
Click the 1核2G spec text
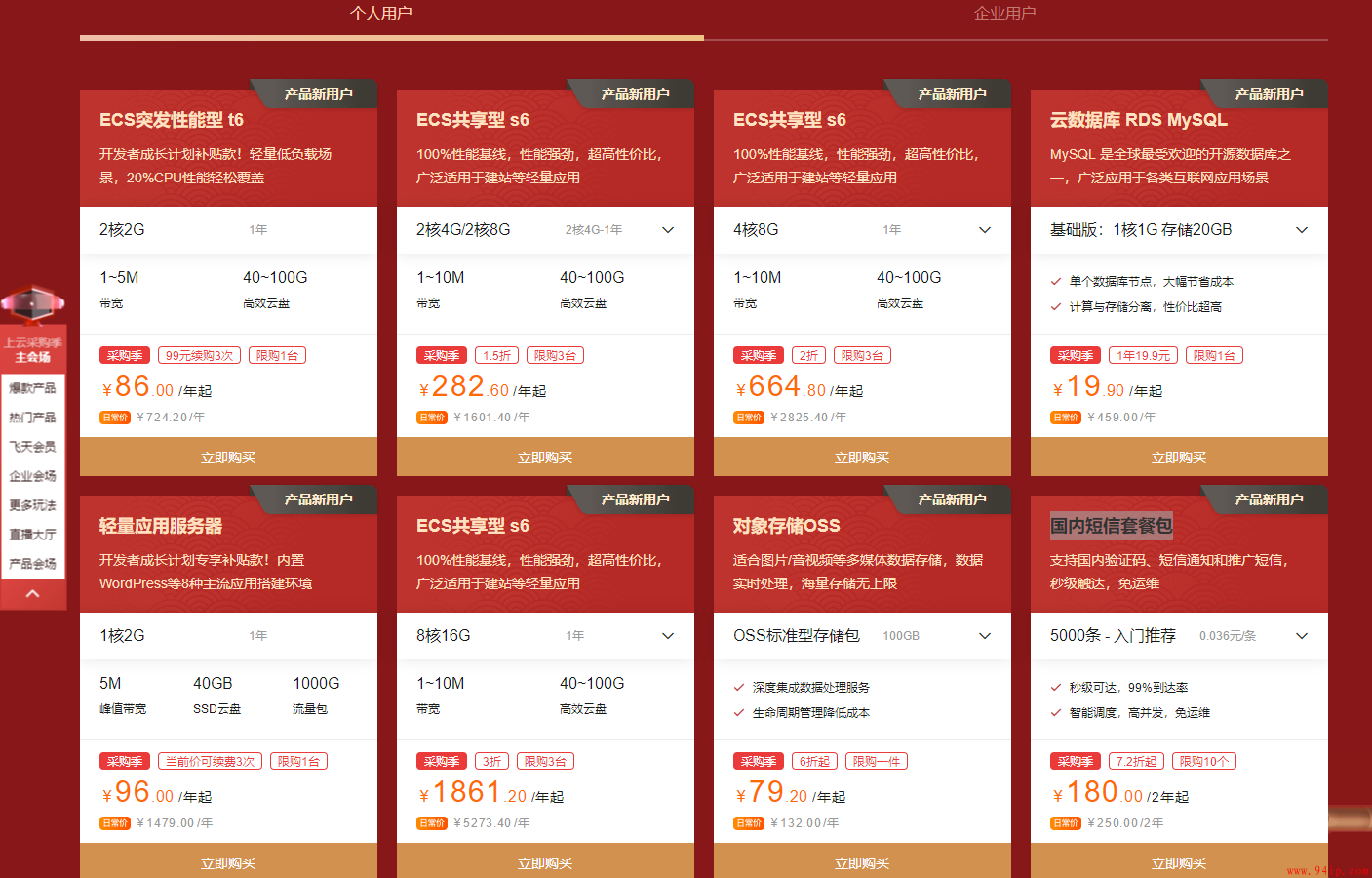pyautogui.click(x=122, y=636)
